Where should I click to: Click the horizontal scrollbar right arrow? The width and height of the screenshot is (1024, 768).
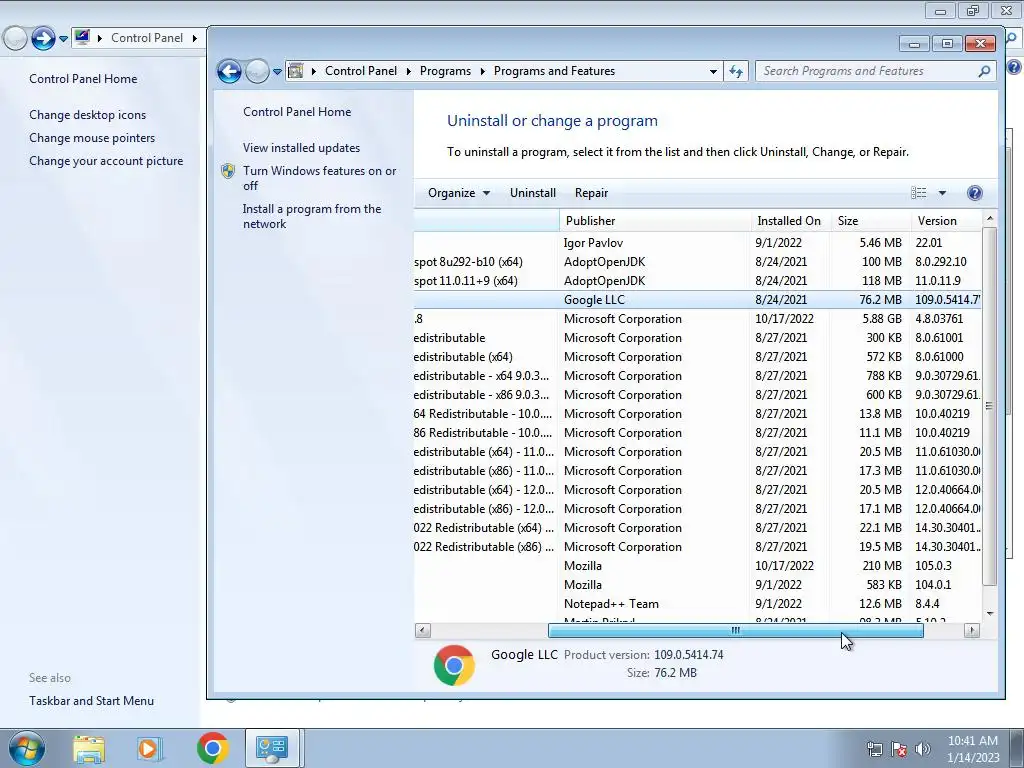point(972,630)
